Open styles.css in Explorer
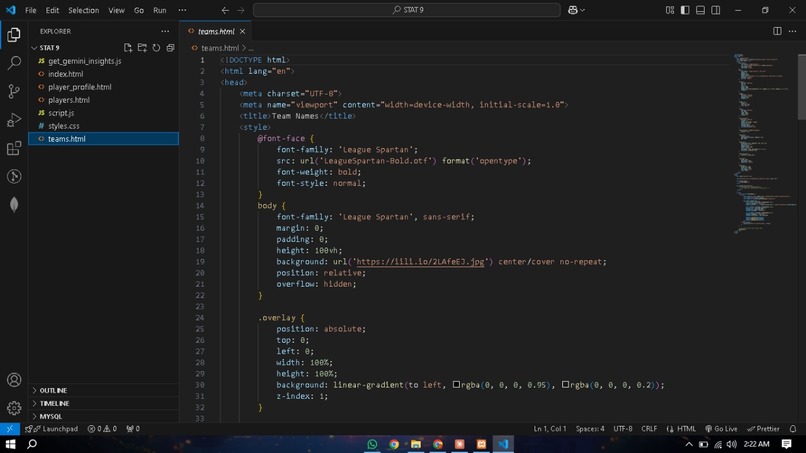 [x=64, y=125]
